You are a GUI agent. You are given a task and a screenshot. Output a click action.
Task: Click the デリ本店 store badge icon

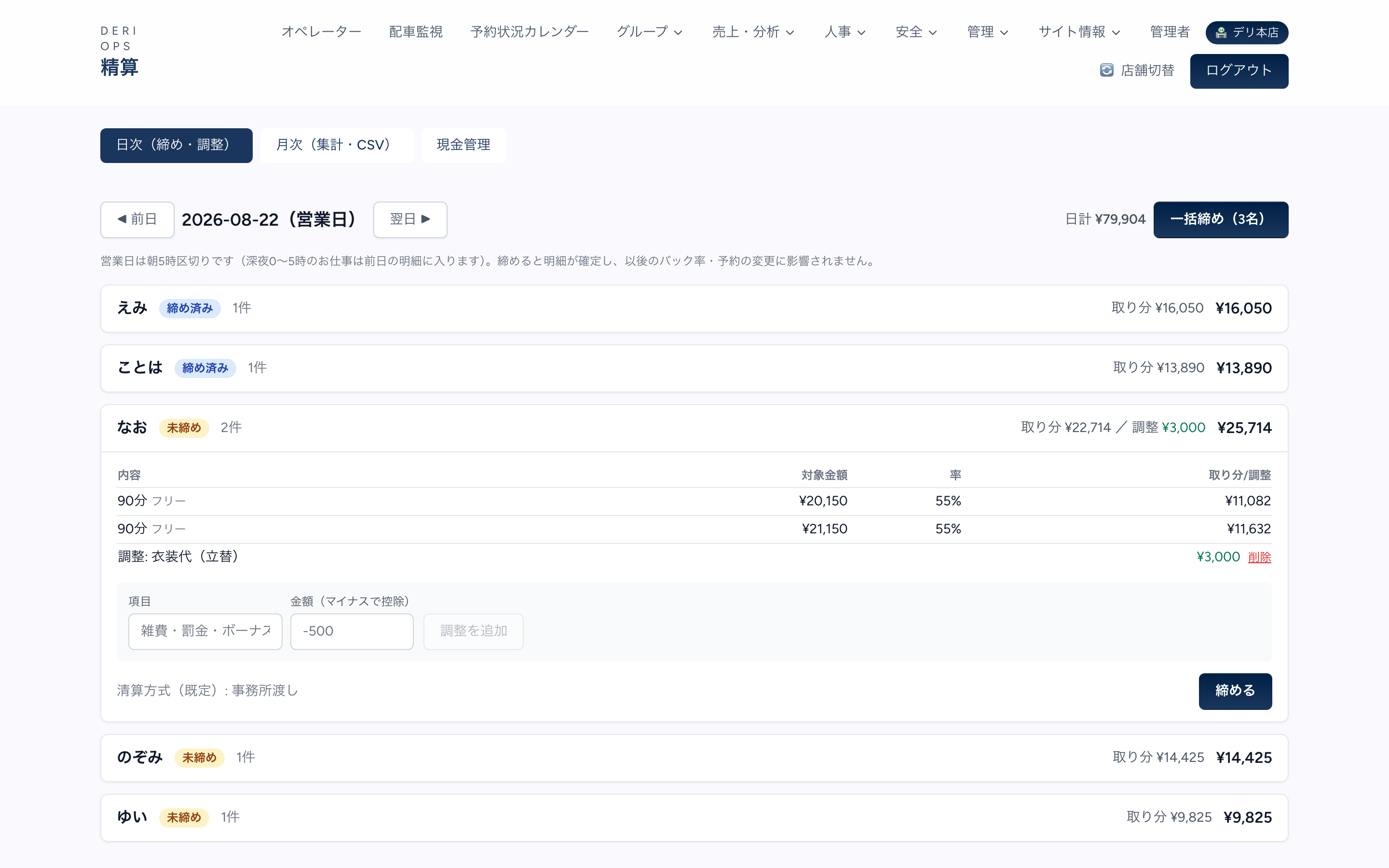point(1221,33)
